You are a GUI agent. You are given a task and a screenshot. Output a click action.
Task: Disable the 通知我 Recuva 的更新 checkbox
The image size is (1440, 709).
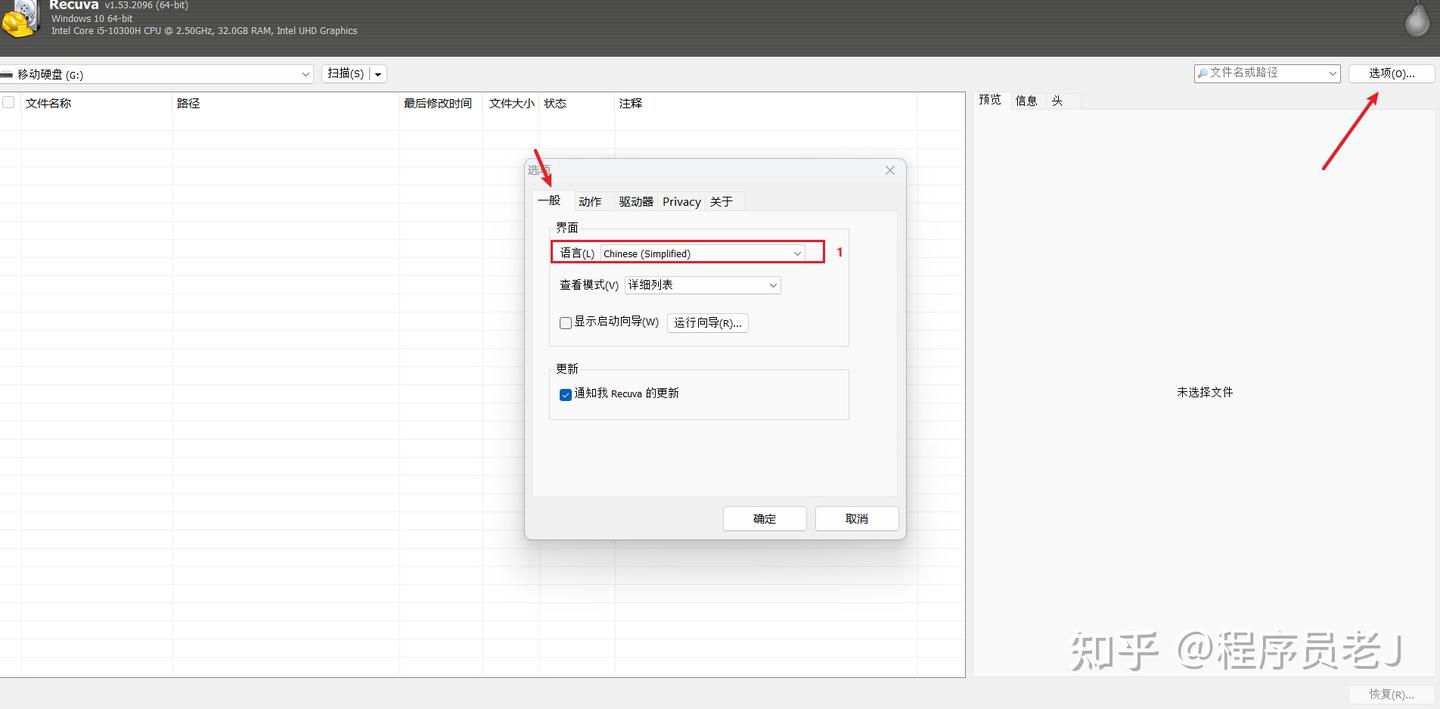tap(565, 395)
